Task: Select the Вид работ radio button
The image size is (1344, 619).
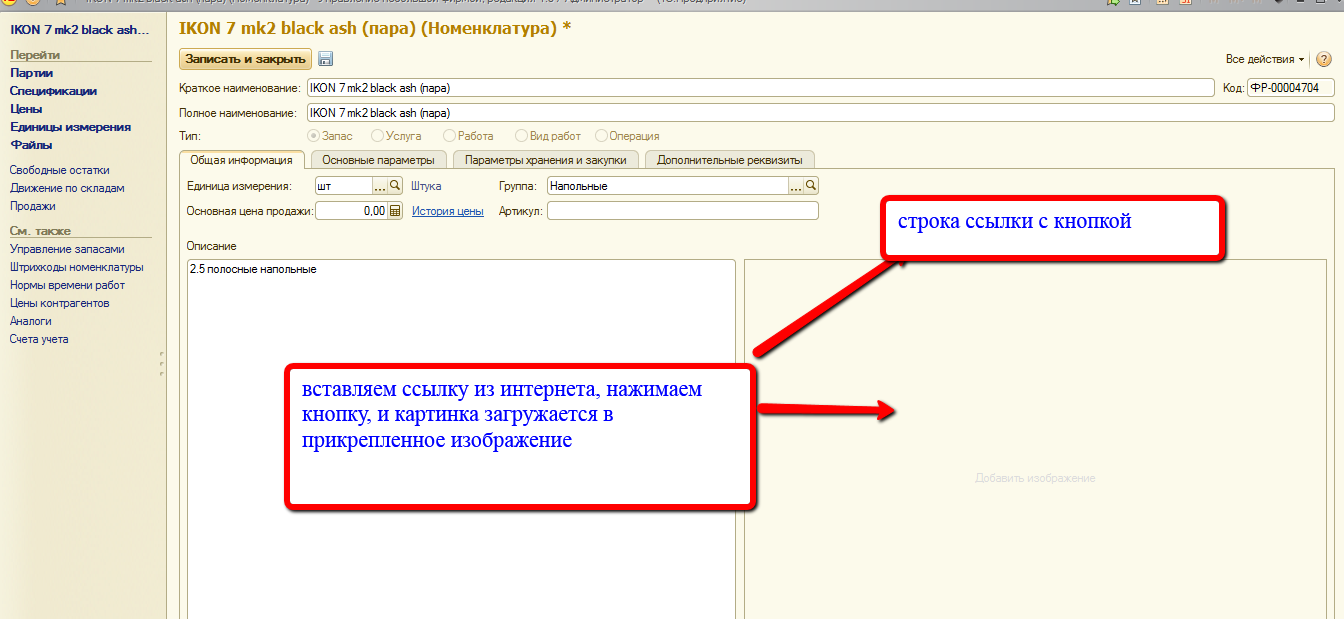Action: 521,136
